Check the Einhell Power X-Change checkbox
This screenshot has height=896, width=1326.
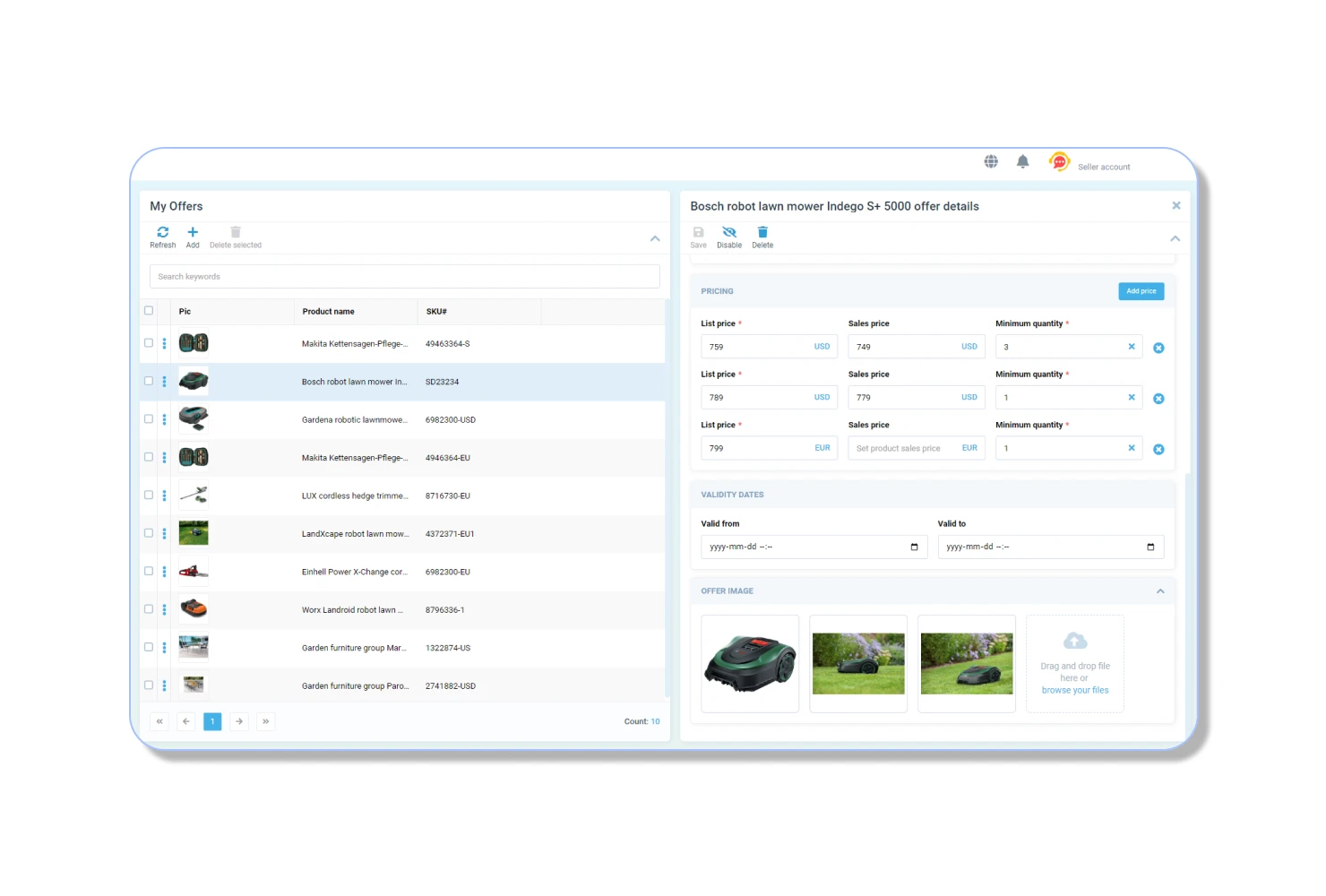[149, 572]
